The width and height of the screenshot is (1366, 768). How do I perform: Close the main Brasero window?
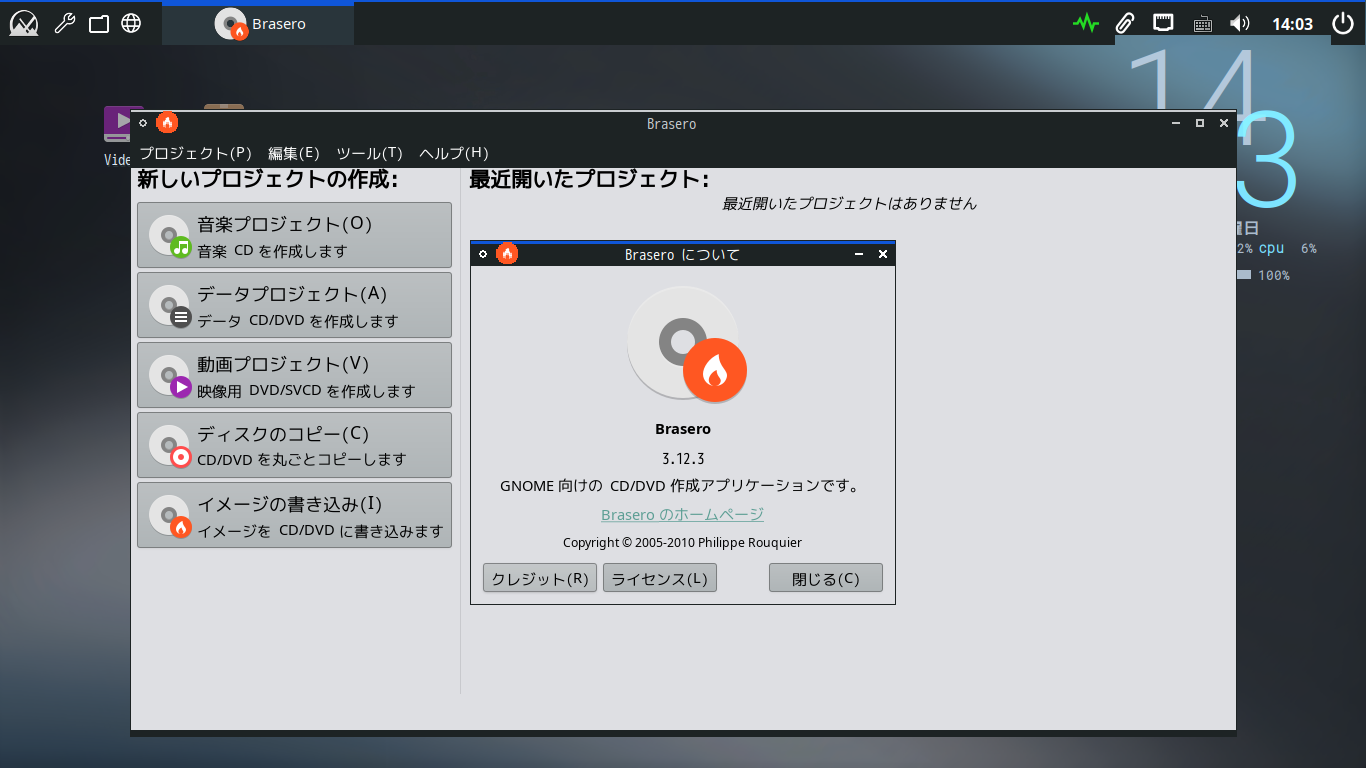pyautogui.click(x=1224, y=123)
